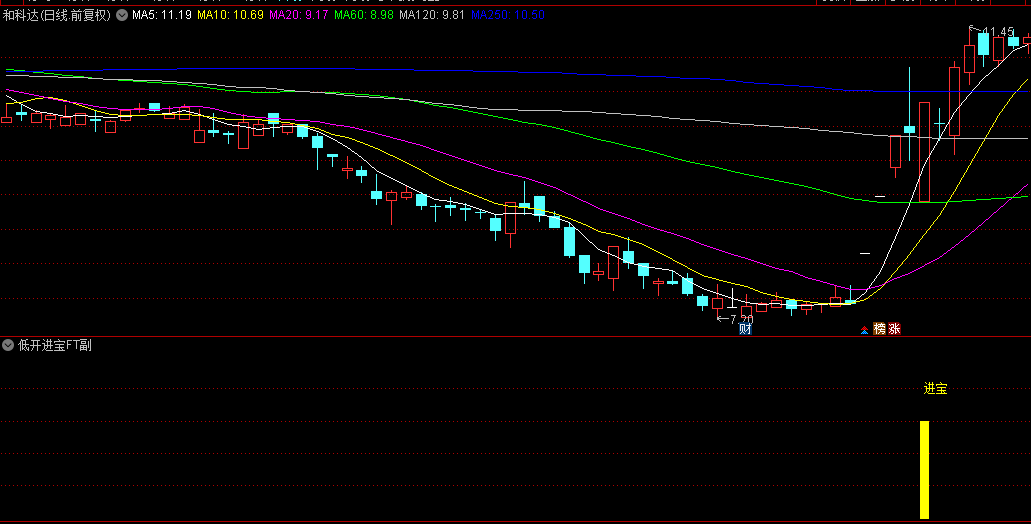Click the yellow MA10: 10.69 label

230,15
